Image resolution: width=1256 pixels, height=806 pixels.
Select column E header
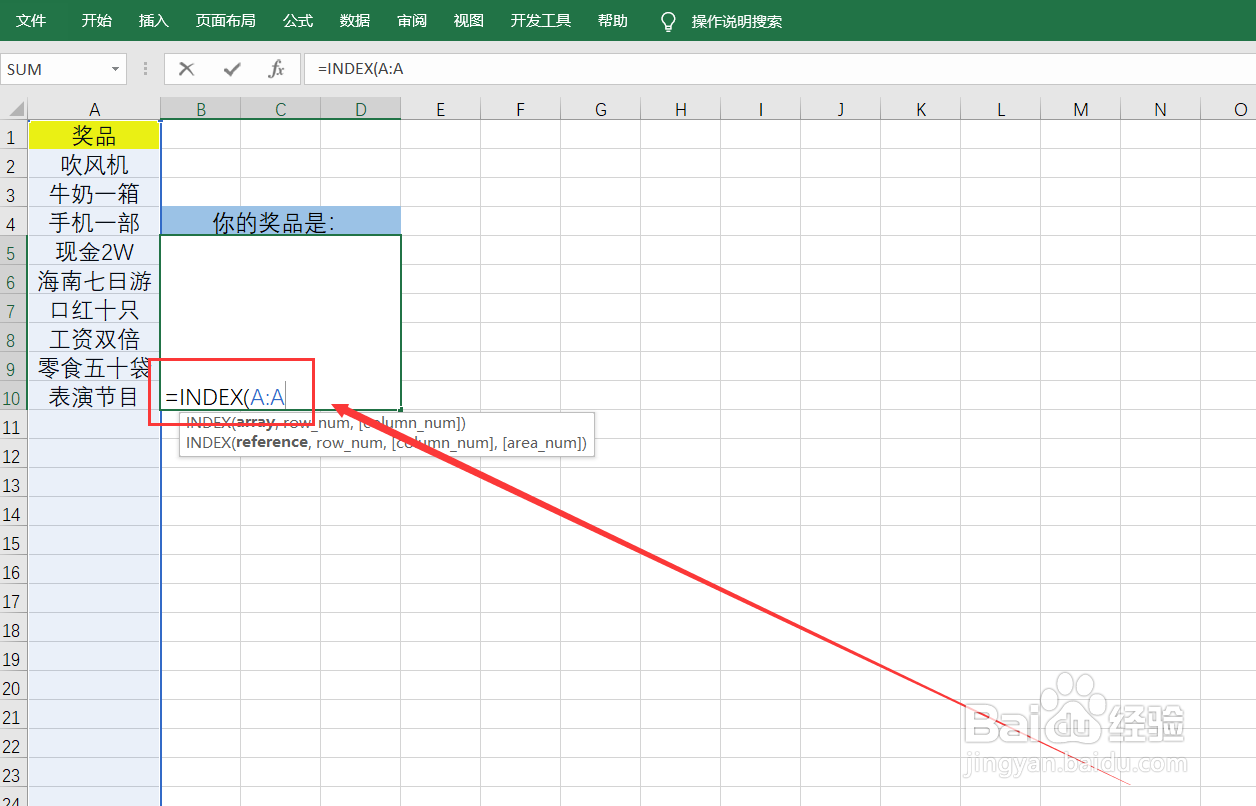click(x=441, y=109)
